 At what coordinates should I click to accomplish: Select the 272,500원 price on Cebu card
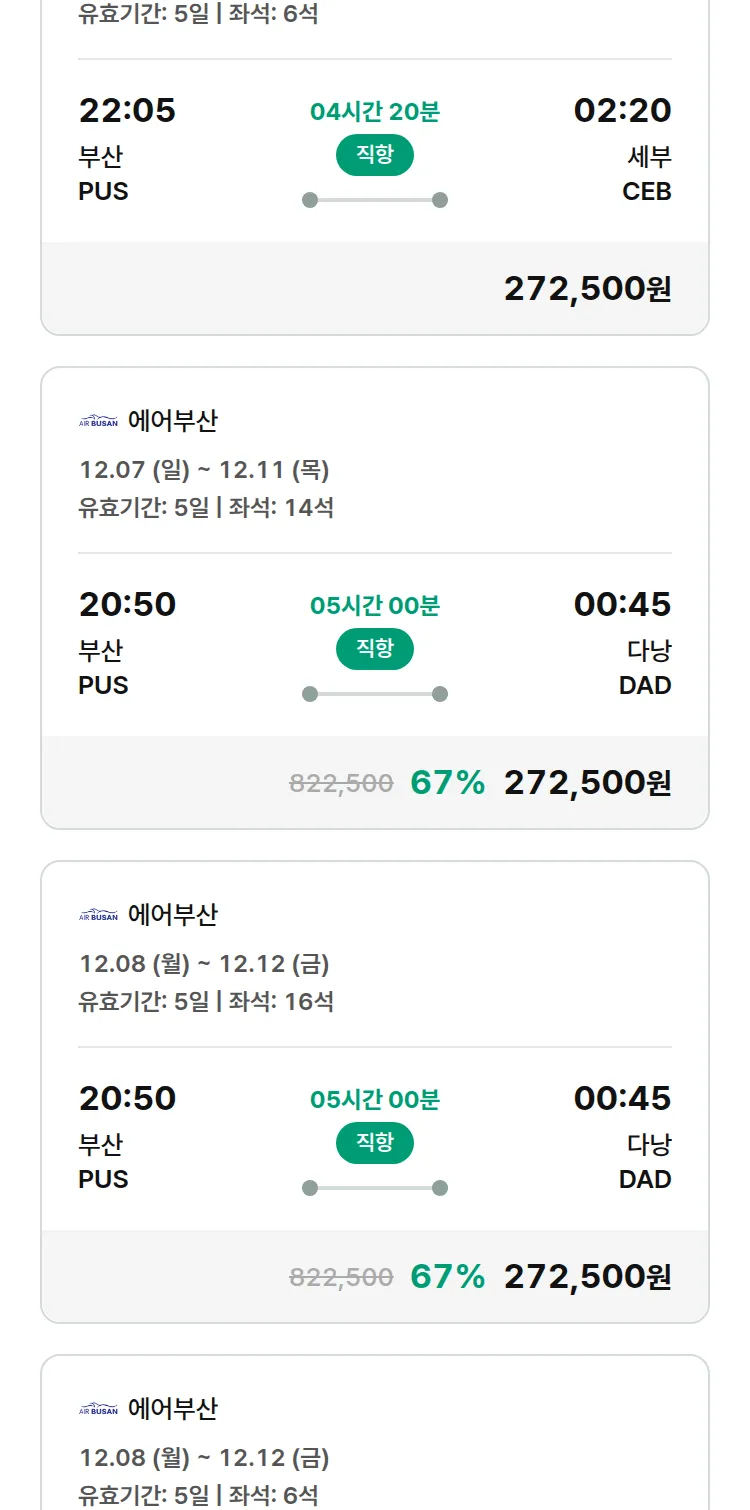(x=587, y=289)
